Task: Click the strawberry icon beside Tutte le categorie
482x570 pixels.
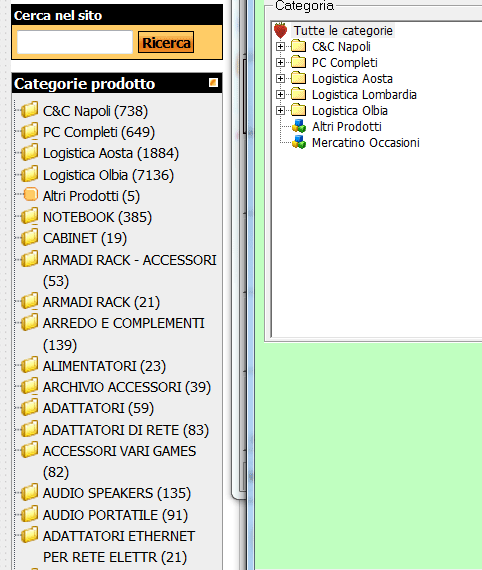Action: point(280,31)
